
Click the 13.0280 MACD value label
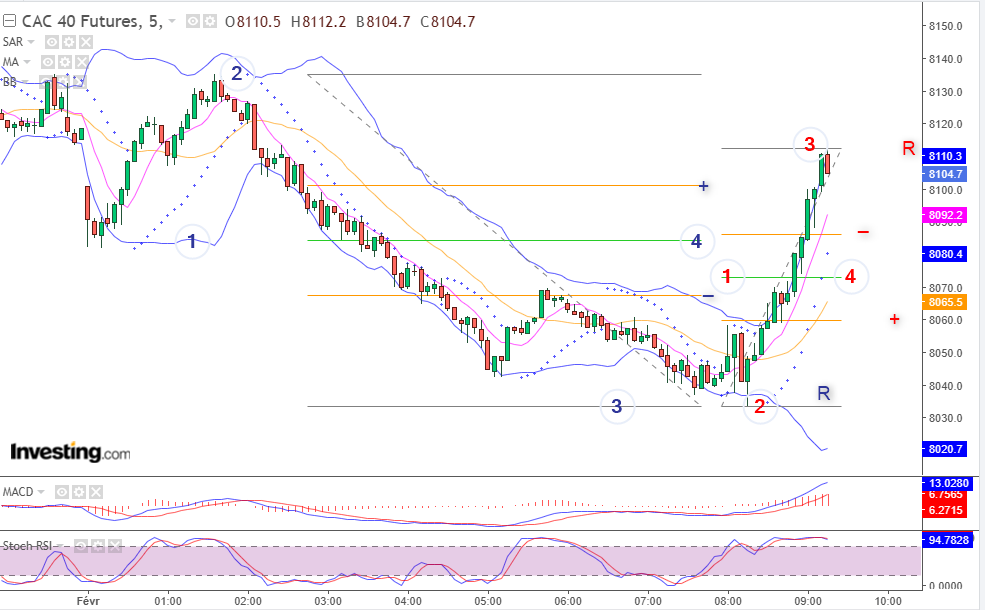pyautogui.click(x=949, y=483)
